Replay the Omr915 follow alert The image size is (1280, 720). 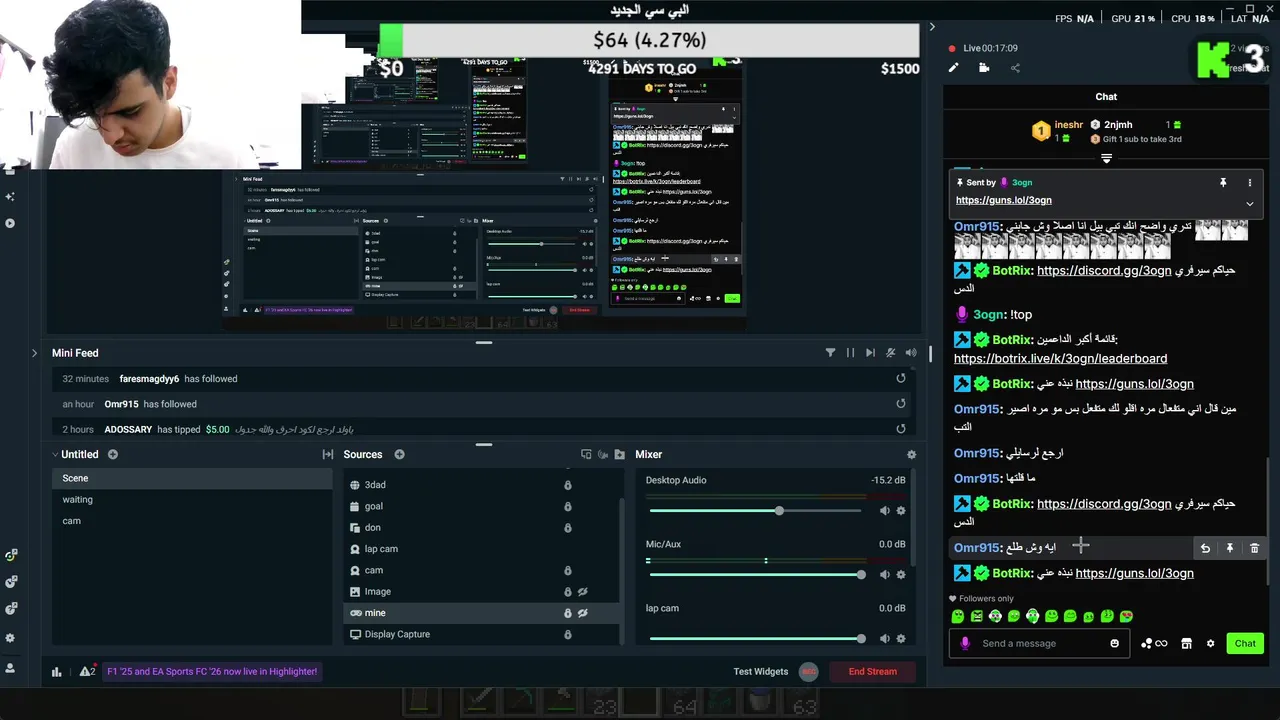coord(901,403)
